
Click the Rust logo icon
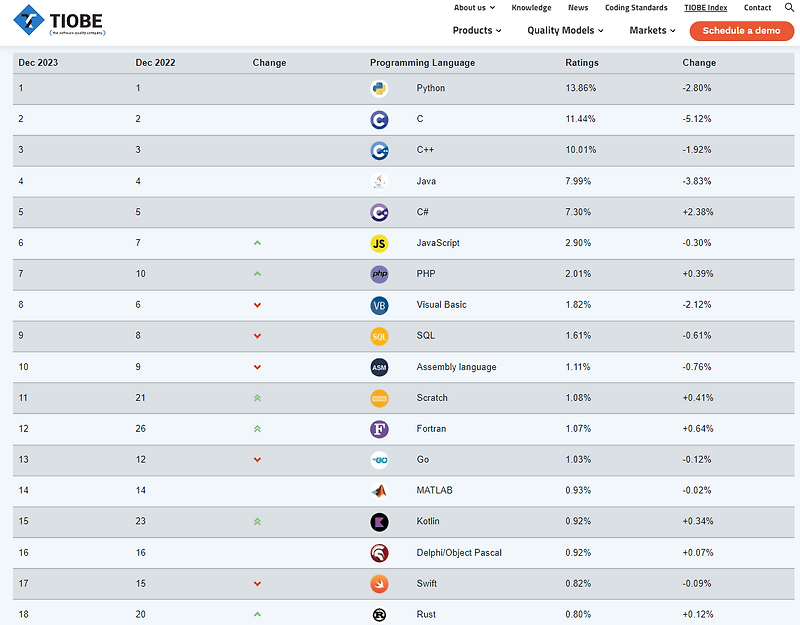coord(379,615)
